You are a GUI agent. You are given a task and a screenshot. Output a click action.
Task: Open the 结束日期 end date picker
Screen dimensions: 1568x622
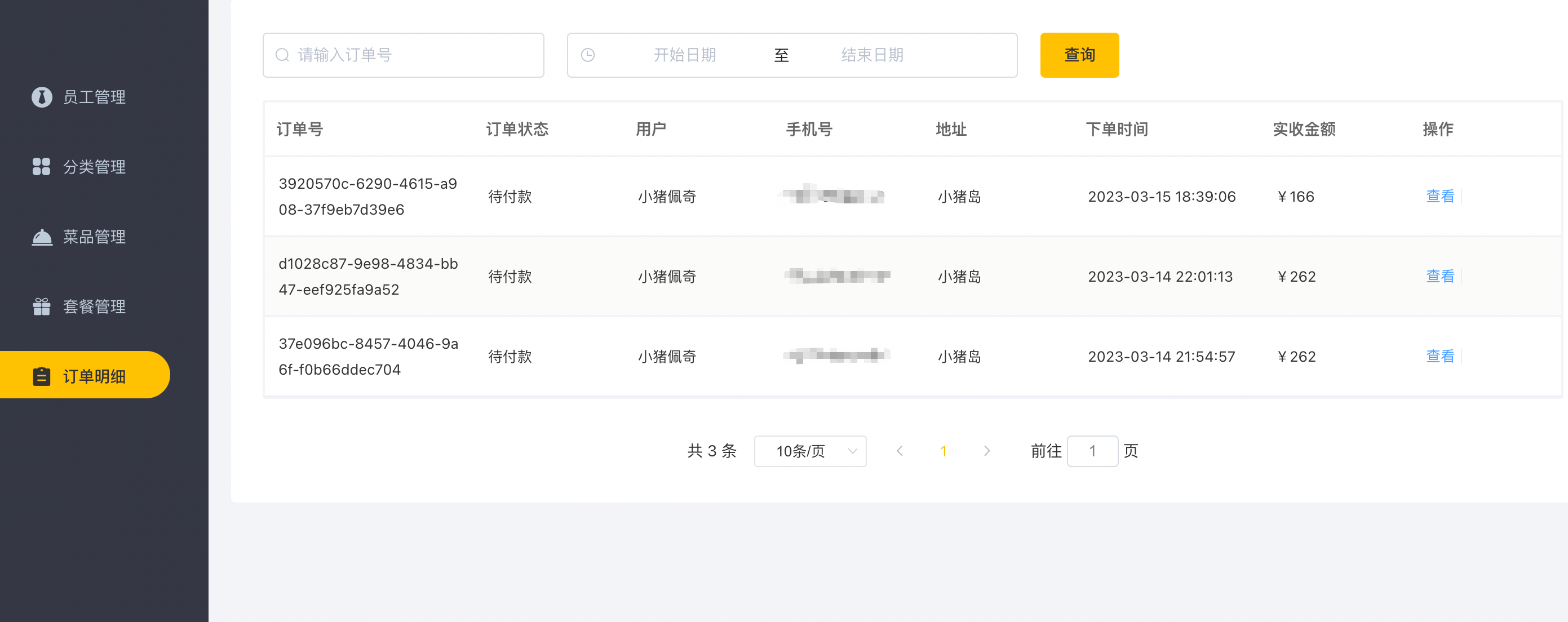pos(872,55)
